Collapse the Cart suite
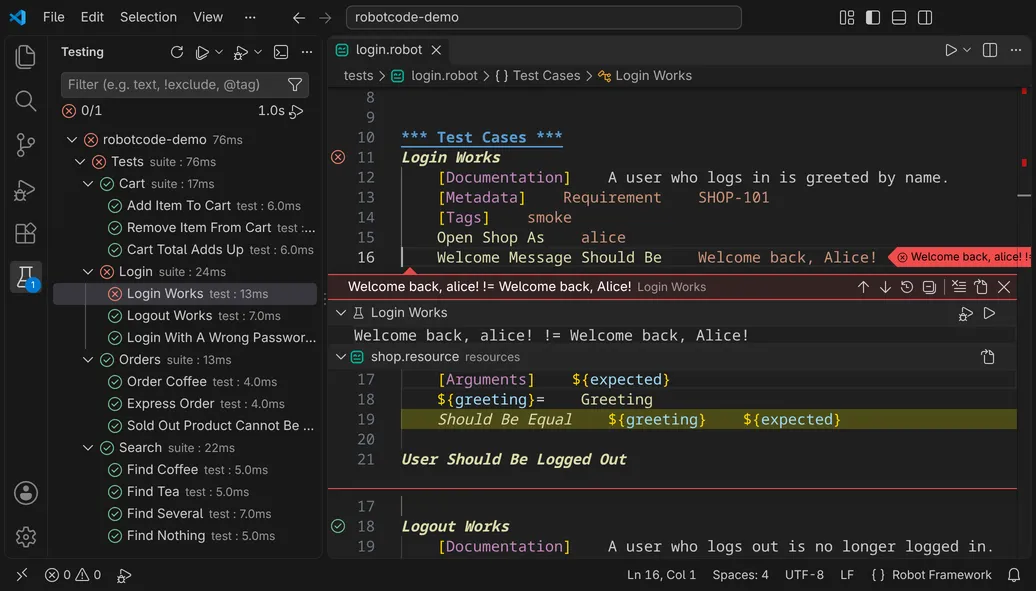The height and width of the screenshot is (591, 1036). pos(88,184)
